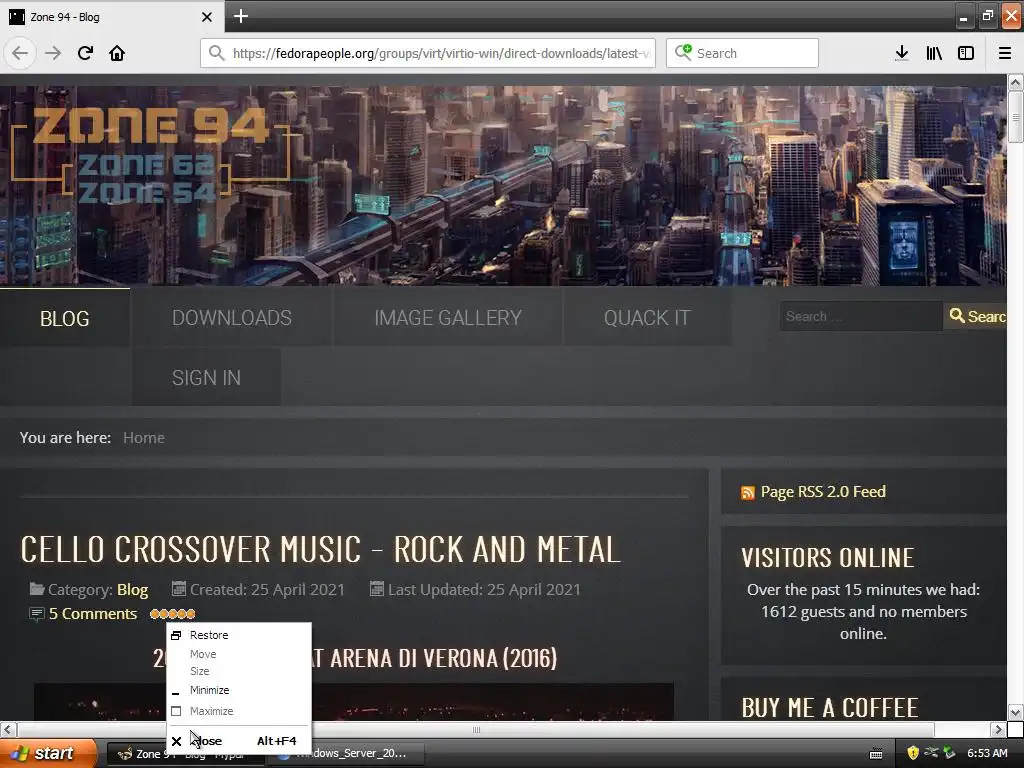Select the BLOG navigation tab
The image size is (1024, 768).
[65, 318]
